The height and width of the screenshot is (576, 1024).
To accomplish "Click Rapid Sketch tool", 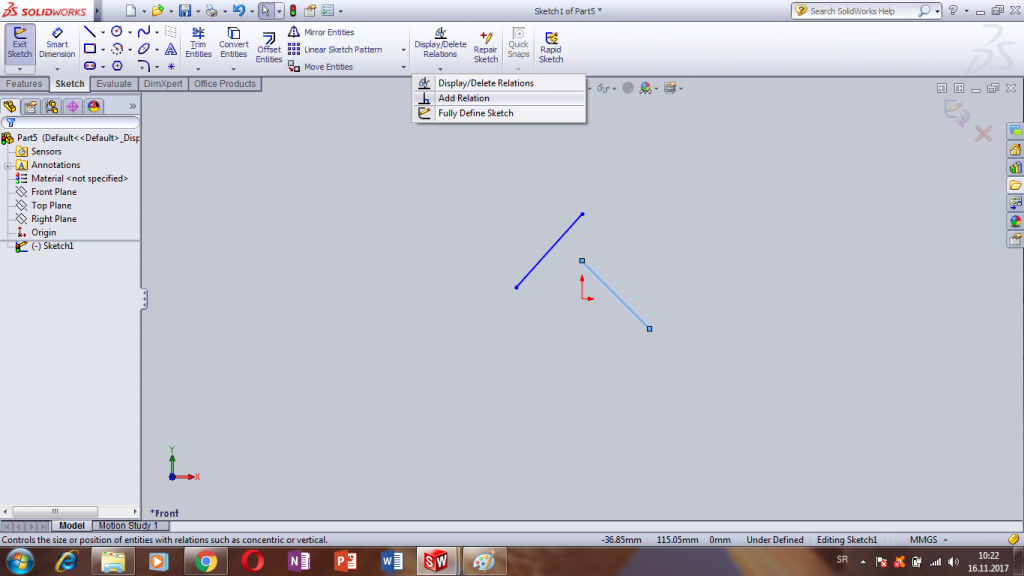I will click(551, 47).
